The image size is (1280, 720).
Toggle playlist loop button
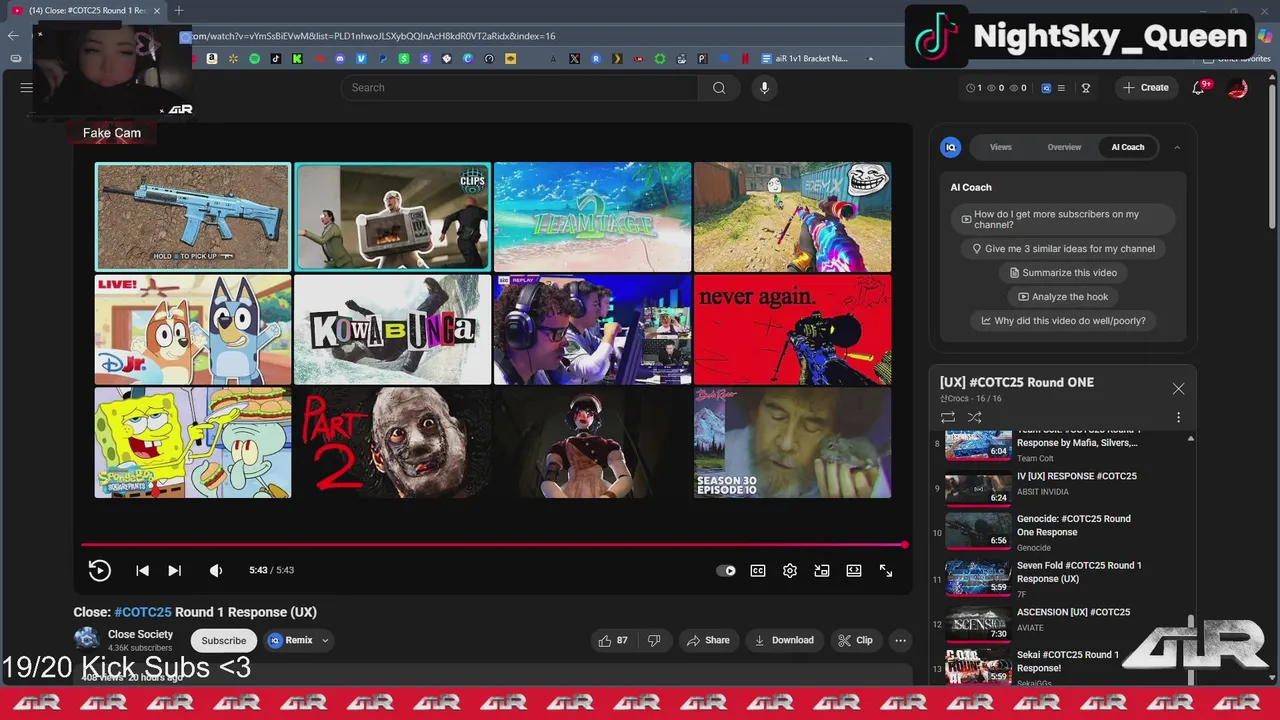point(948,417)
